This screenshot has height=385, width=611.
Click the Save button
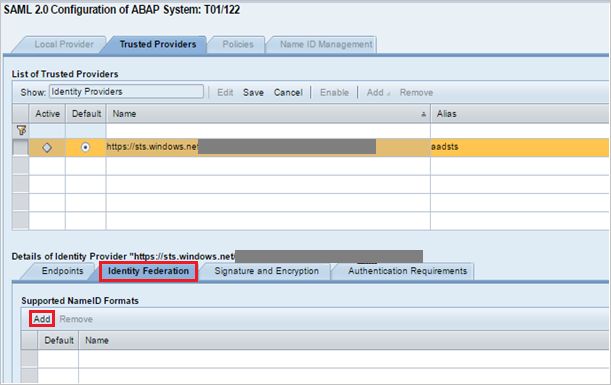[x=253, y=93]
